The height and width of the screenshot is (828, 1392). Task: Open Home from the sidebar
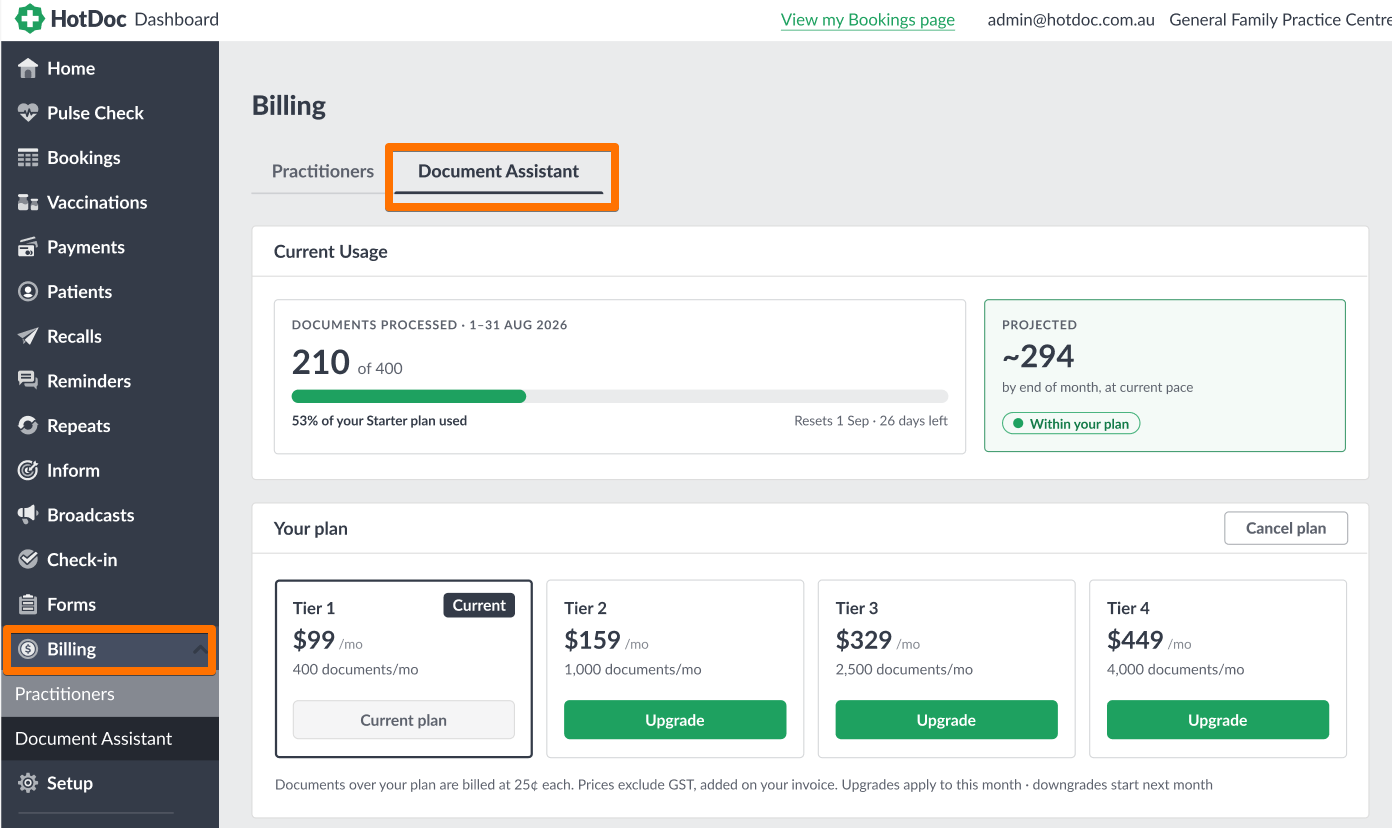pos(109,68)
